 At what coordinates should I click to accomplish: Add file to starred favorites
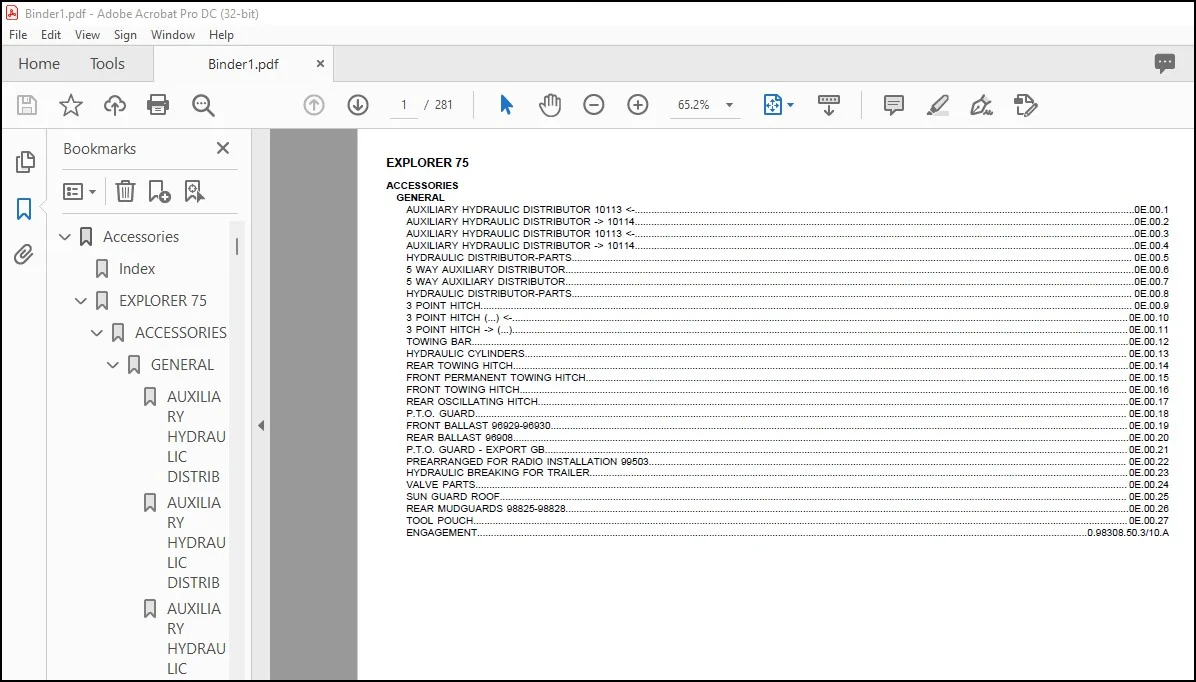pos(71,105)
